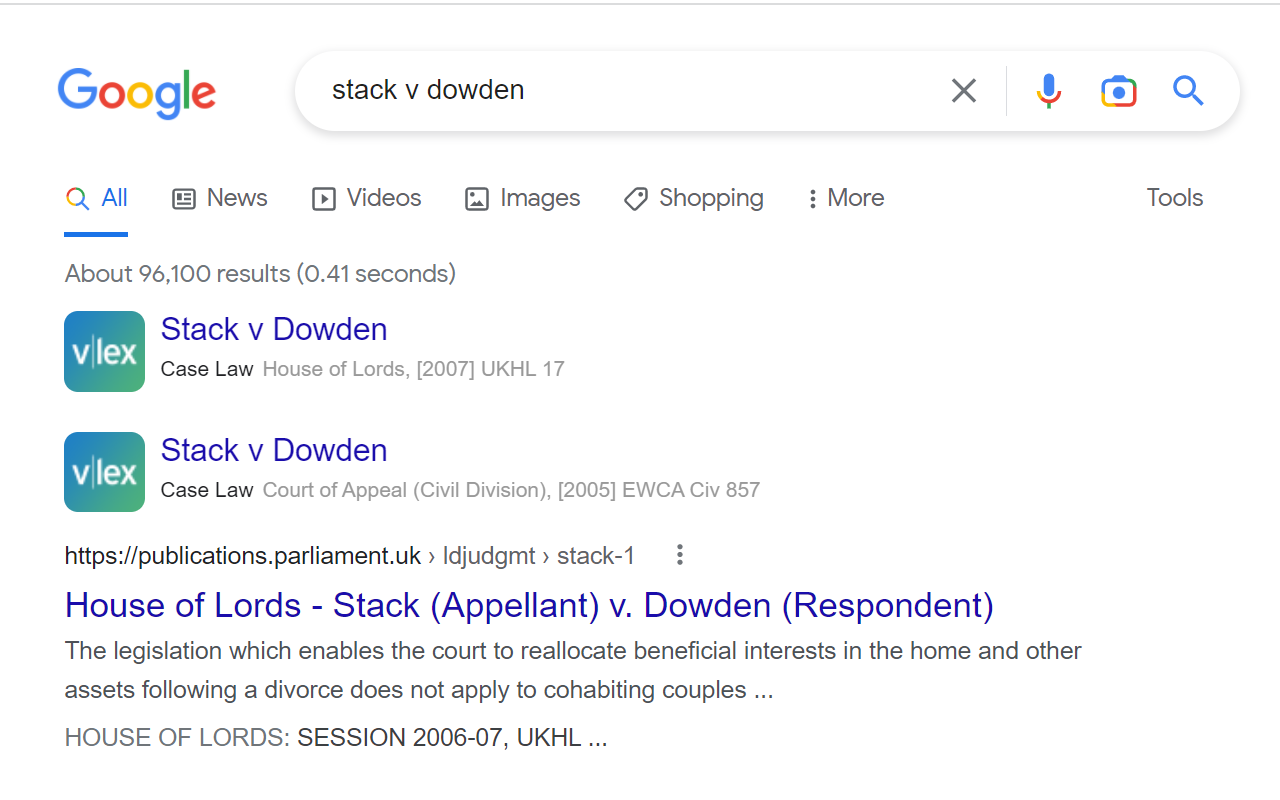Click the blue magnifying glass search button
Viewport: 1280px width, 800px height.
click(x=1188, y=91)
